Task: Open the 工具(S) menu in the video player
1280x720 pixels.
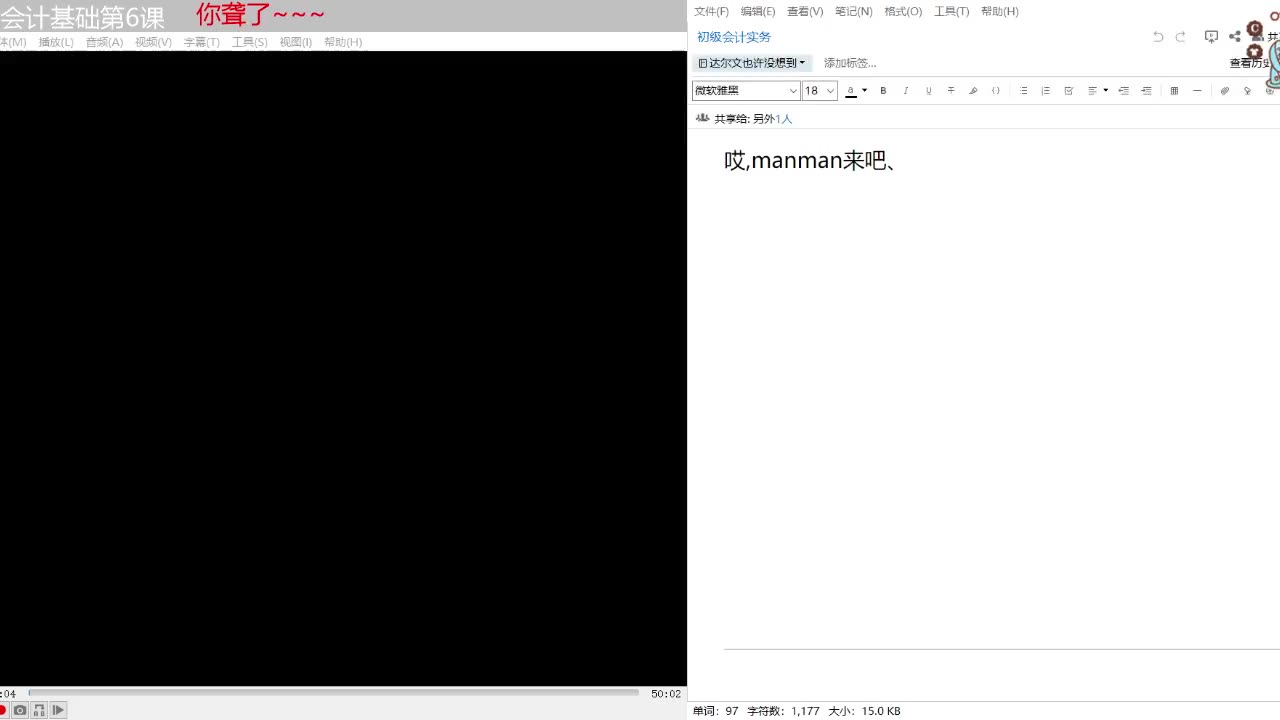Action: click(x=249, y=42)
